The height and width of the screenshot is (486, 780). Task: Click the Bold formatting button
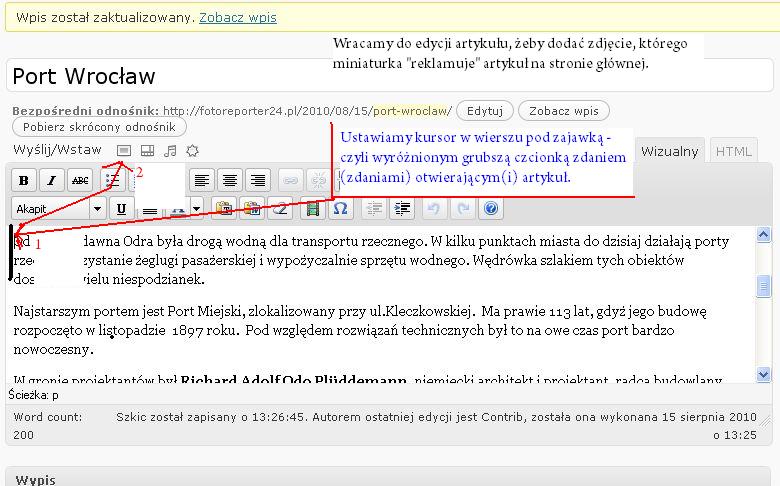pos(24,180)
